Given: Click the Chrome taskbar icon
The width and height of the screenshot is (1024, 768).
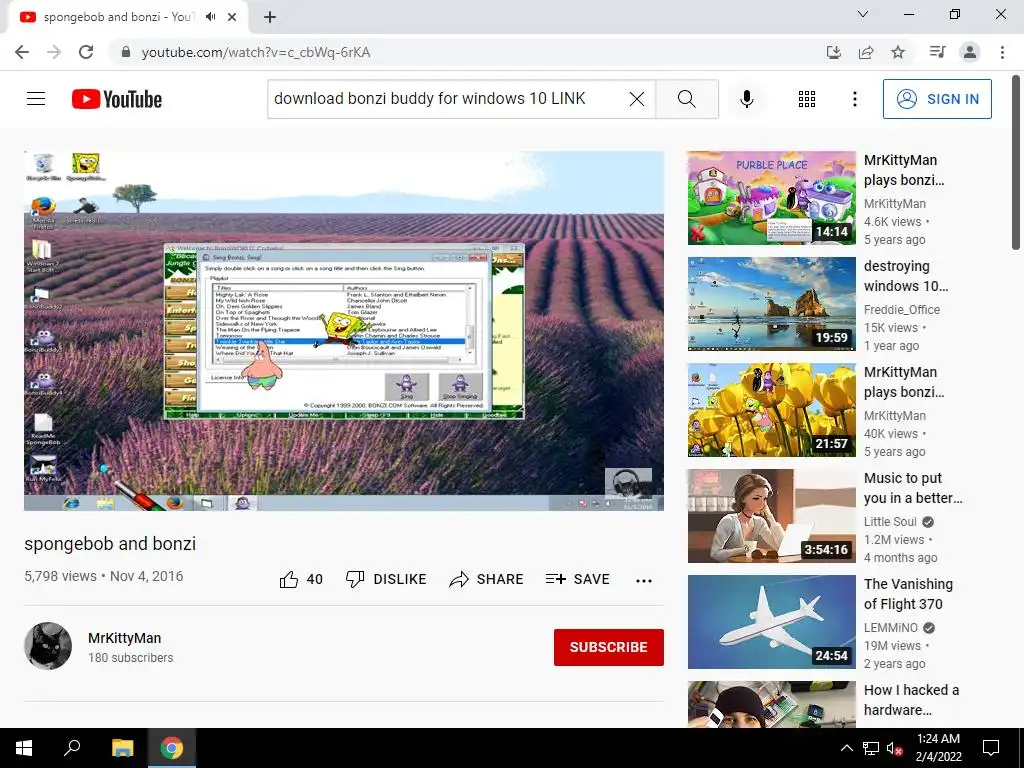Looking at the screenshot, I should [x=172, y=748].
